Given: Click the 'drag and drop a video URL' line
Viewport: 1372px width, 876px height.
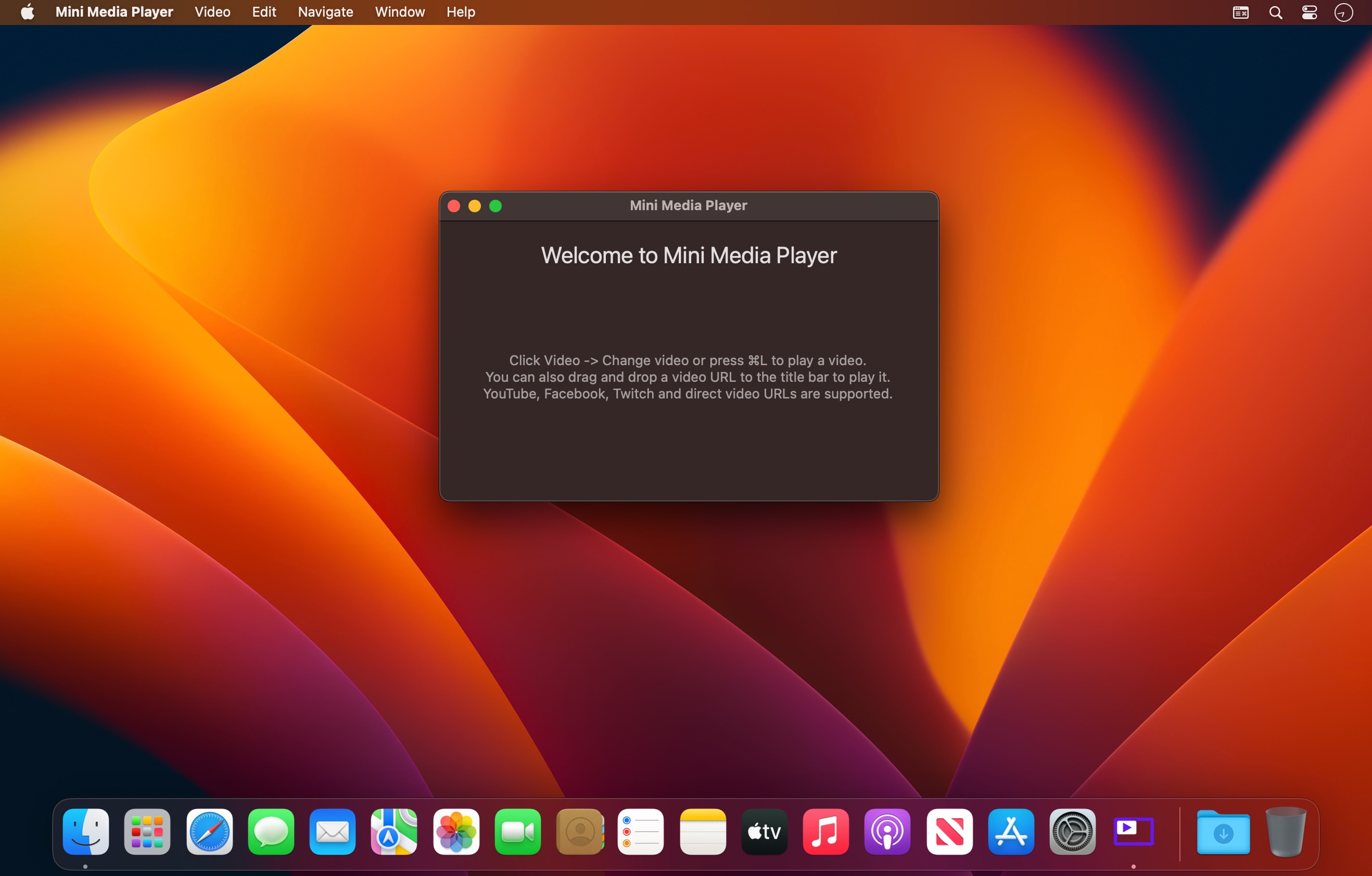Looking at the screenshot, I should [x=688, y=377].
